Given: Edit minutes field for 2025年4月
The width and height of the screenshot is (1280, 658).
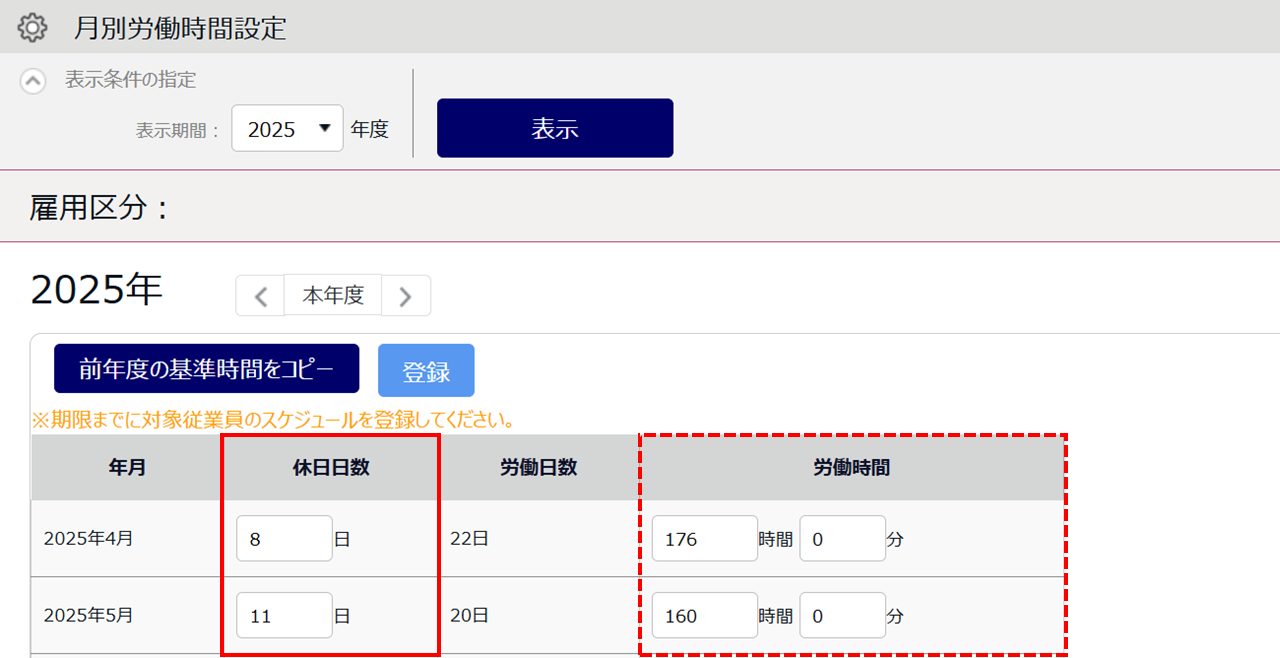Looking at the screenshot, I should tap(843, 539).
